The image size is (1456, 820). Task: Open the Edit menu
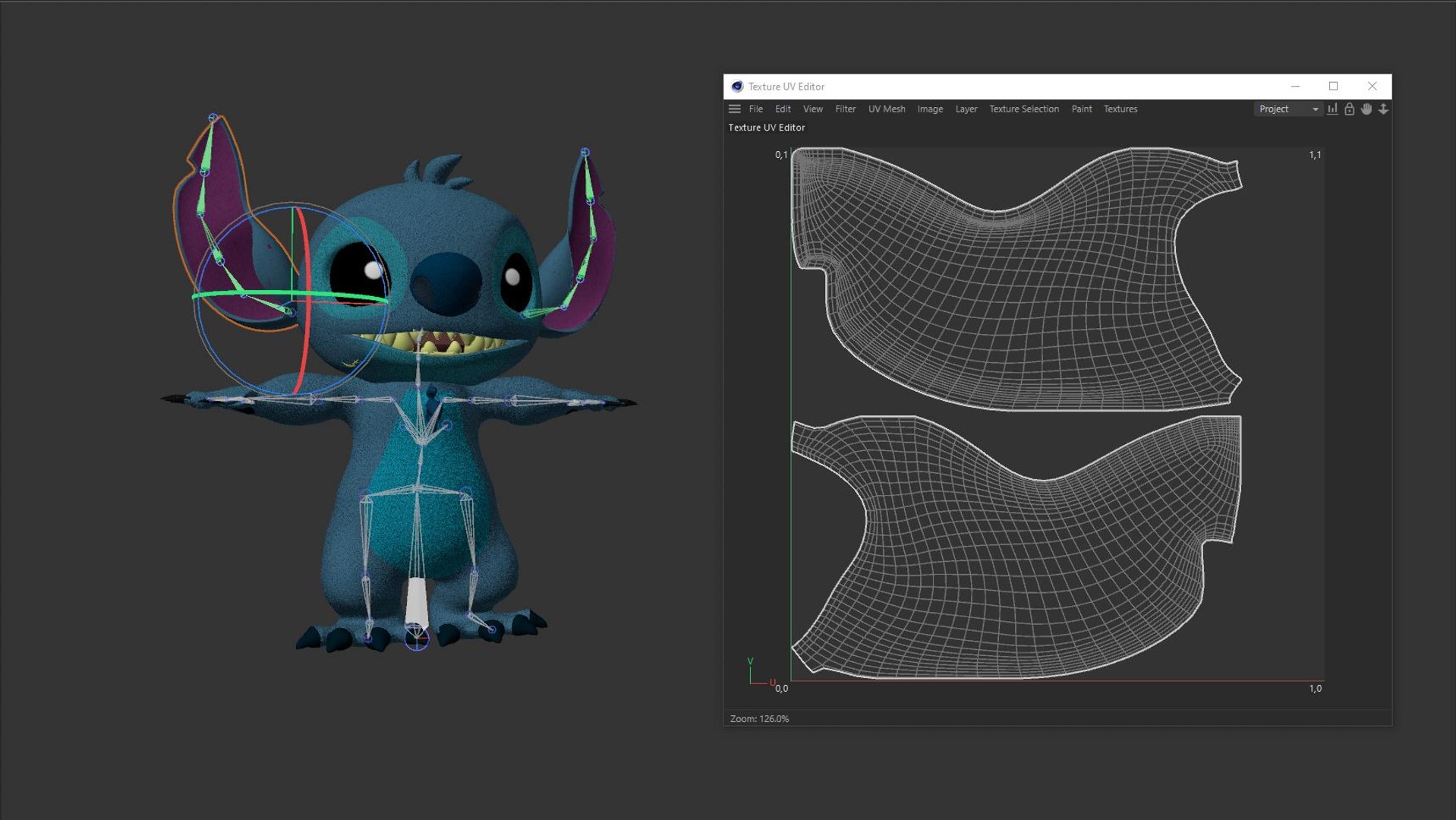783,109
